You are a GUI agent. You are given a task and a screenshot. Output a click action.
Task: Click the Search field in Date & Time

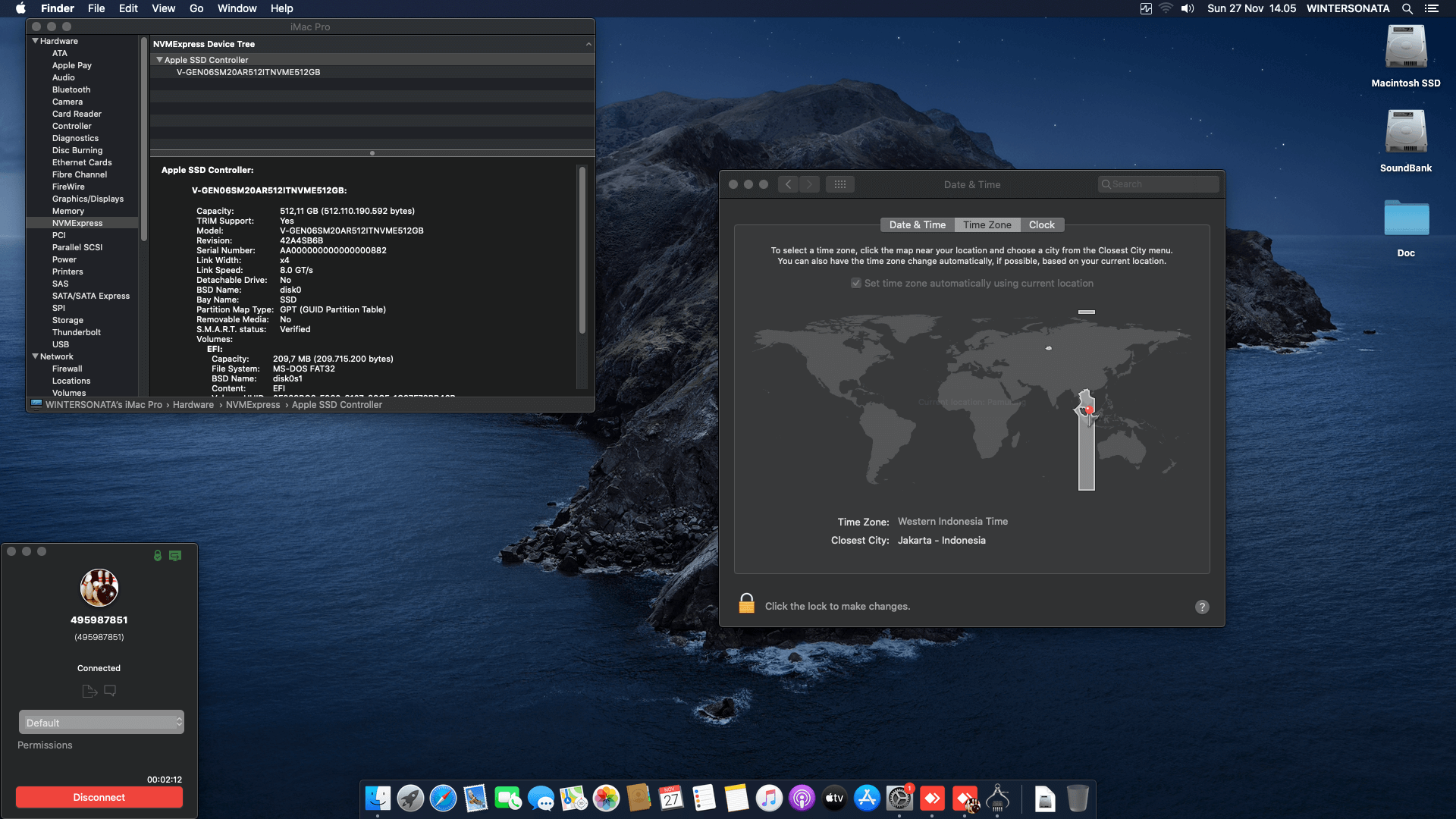[x=1159, y=184]
